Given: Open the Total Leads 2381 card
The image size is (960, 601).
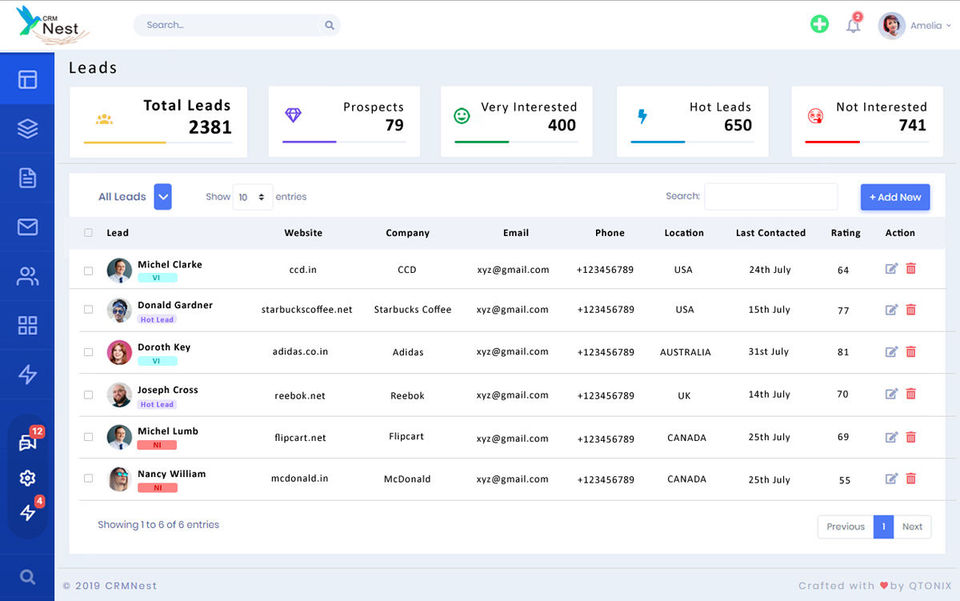Looking at the screenshot, I should coord(159,122).
